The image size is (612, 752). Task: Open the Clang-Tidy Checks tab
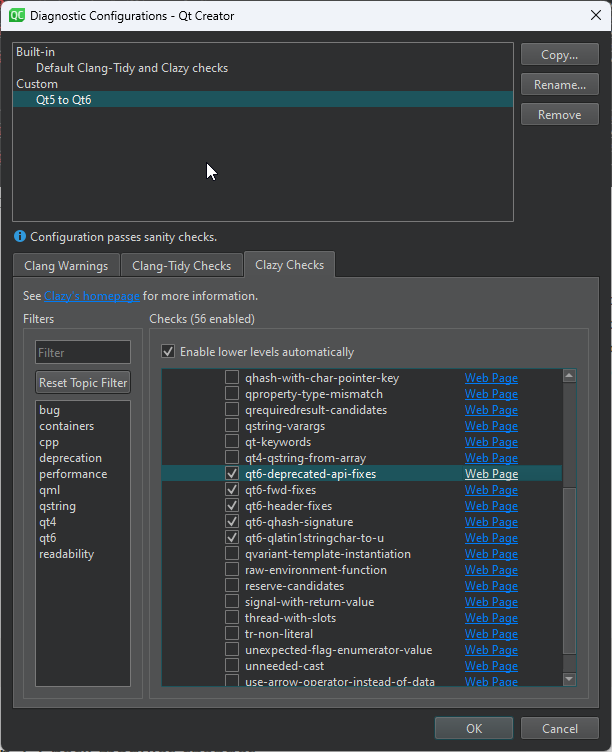[x=181, y=266]
